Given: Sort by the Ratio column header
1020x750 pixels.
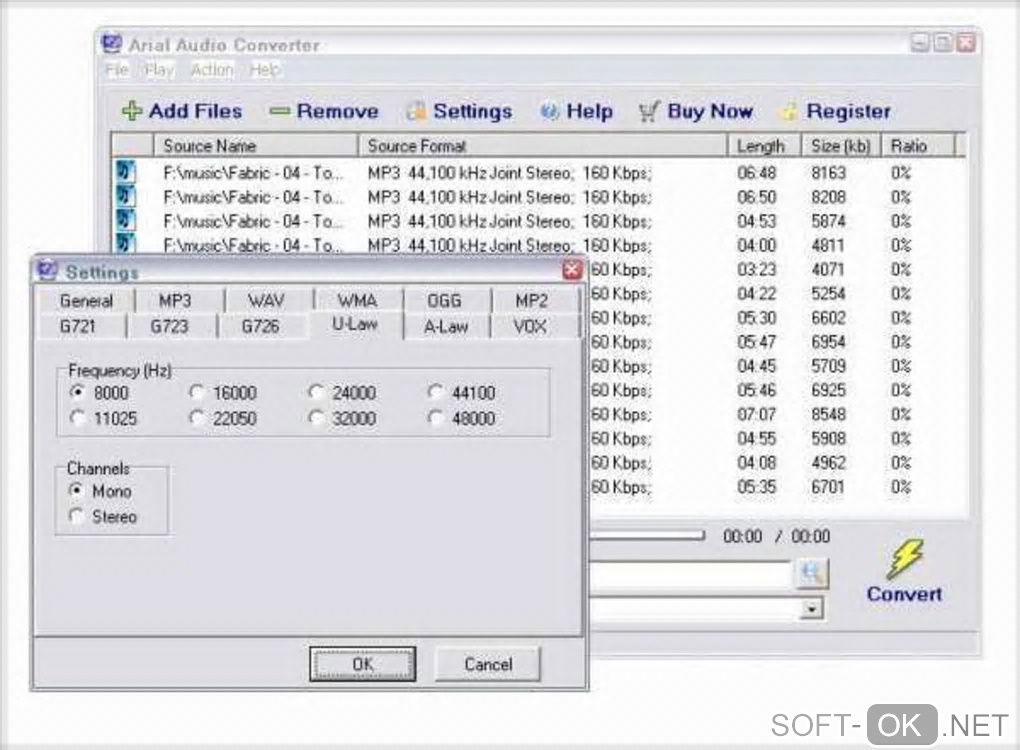Looking at the screenshot, I should coord(918,146).
